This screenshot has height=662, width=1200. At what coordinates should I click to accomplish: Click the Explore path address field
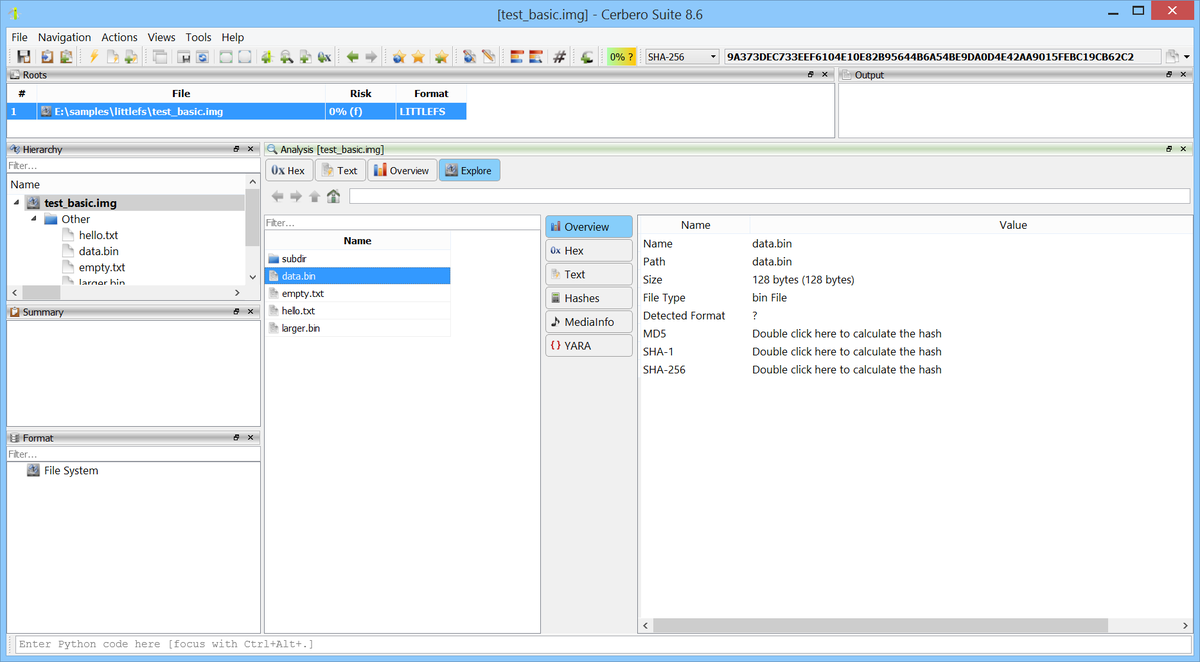[x=770, y=196]
